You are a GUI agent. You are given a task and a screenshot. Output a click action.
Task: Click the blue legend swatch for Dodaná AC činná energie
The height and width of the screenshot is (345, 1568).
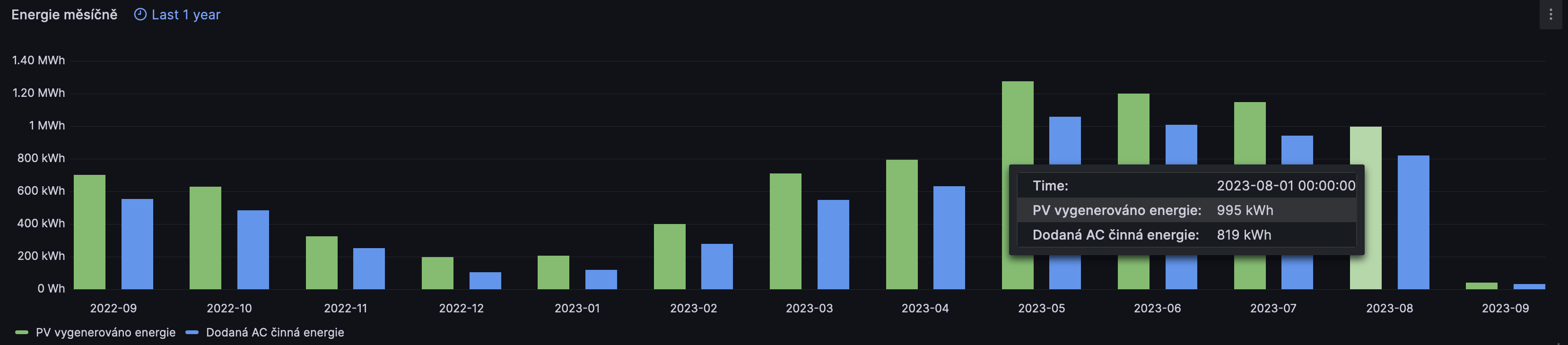click(192, 332)
